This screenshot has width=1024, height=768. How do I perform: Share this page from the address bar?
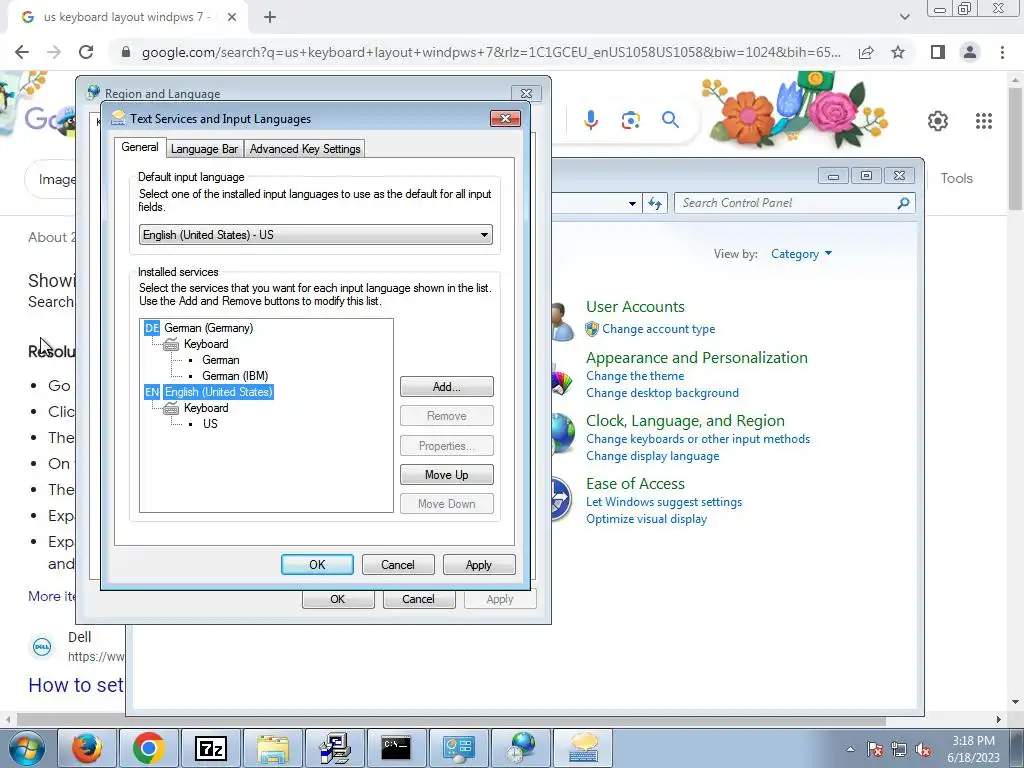[866, 52]
